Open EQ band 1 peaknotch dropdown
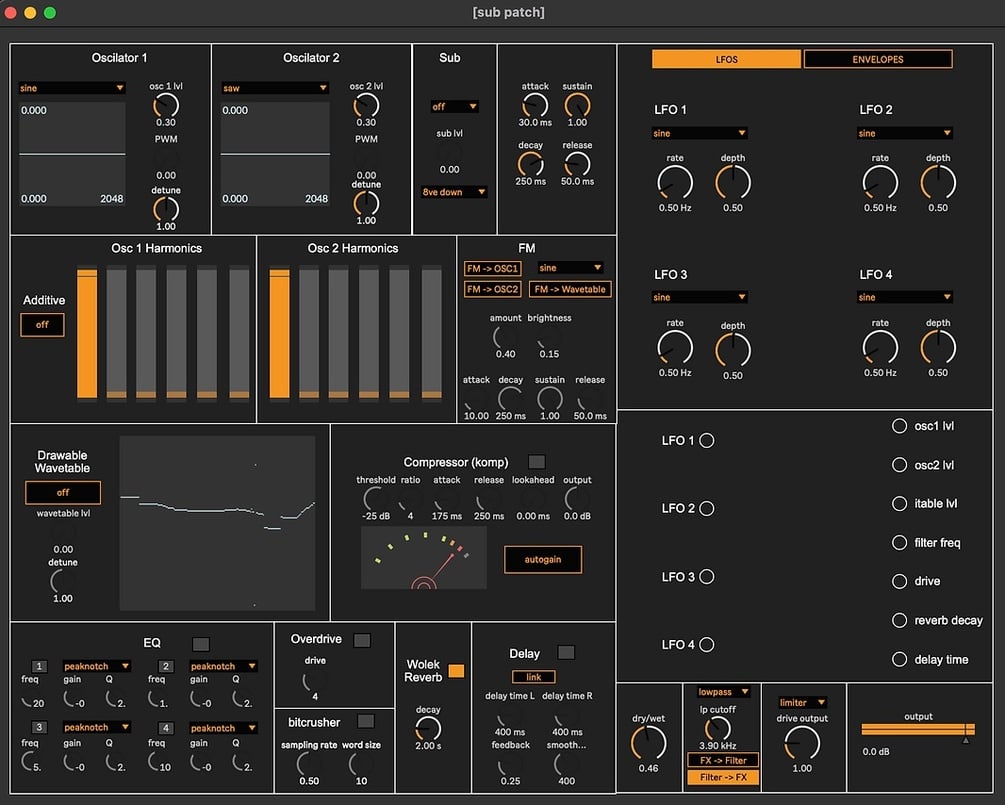This screenshot has width=1005, height=805. click(97, 666)
